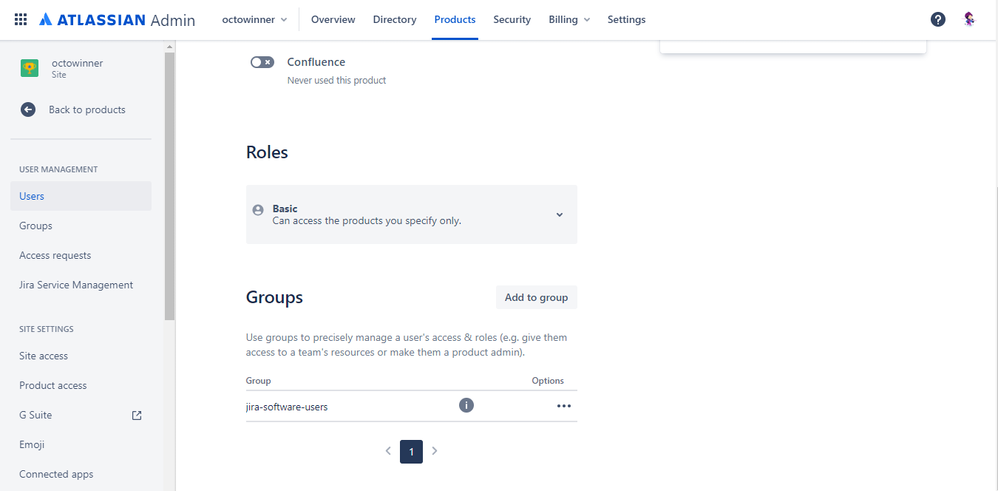This screenshot has height=491, width=998.
Task: Click 'Never used this product' text
Action: pos(336,81)
